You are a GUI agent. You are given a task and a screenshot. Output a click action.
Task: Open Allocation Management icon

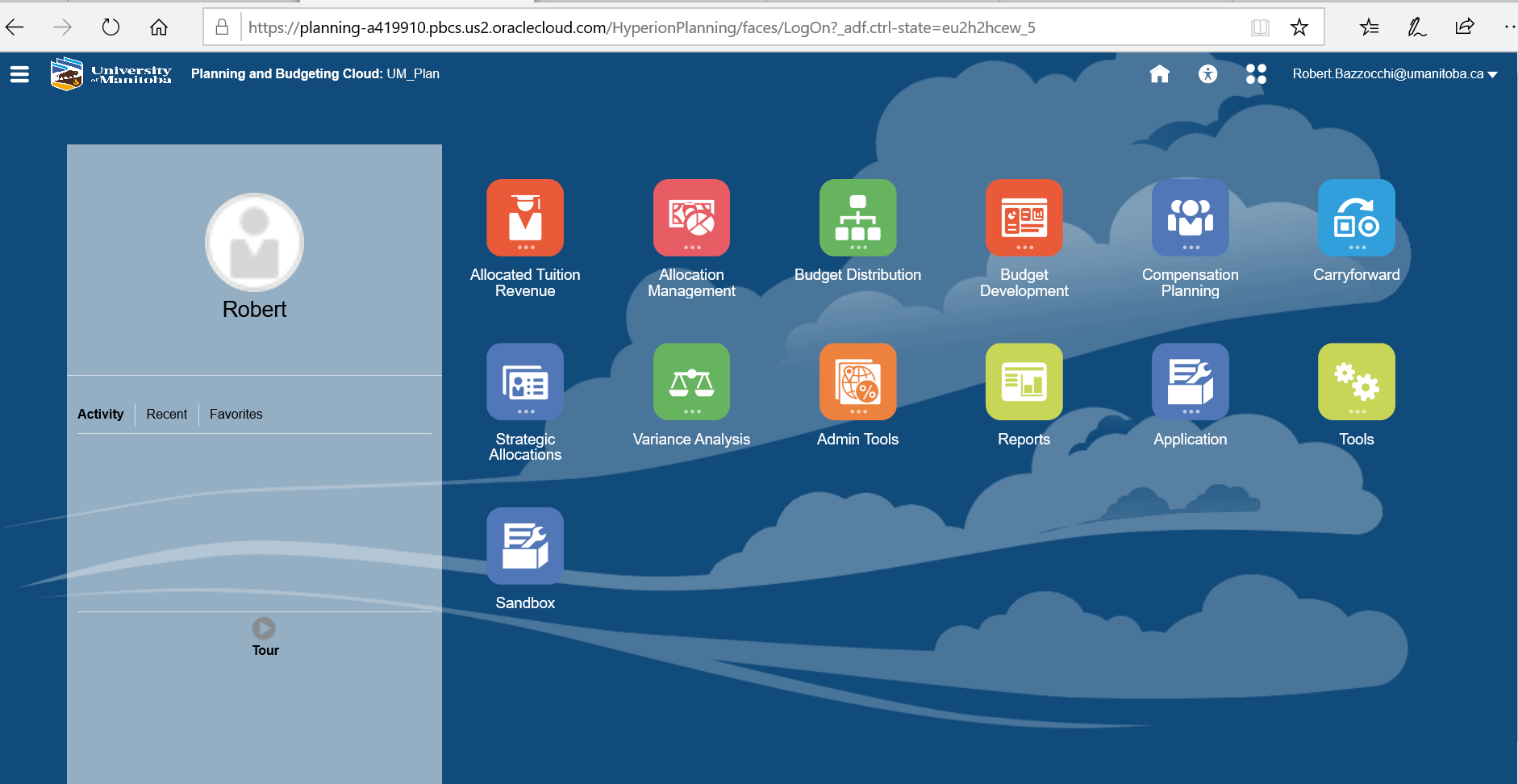(691, 218)
